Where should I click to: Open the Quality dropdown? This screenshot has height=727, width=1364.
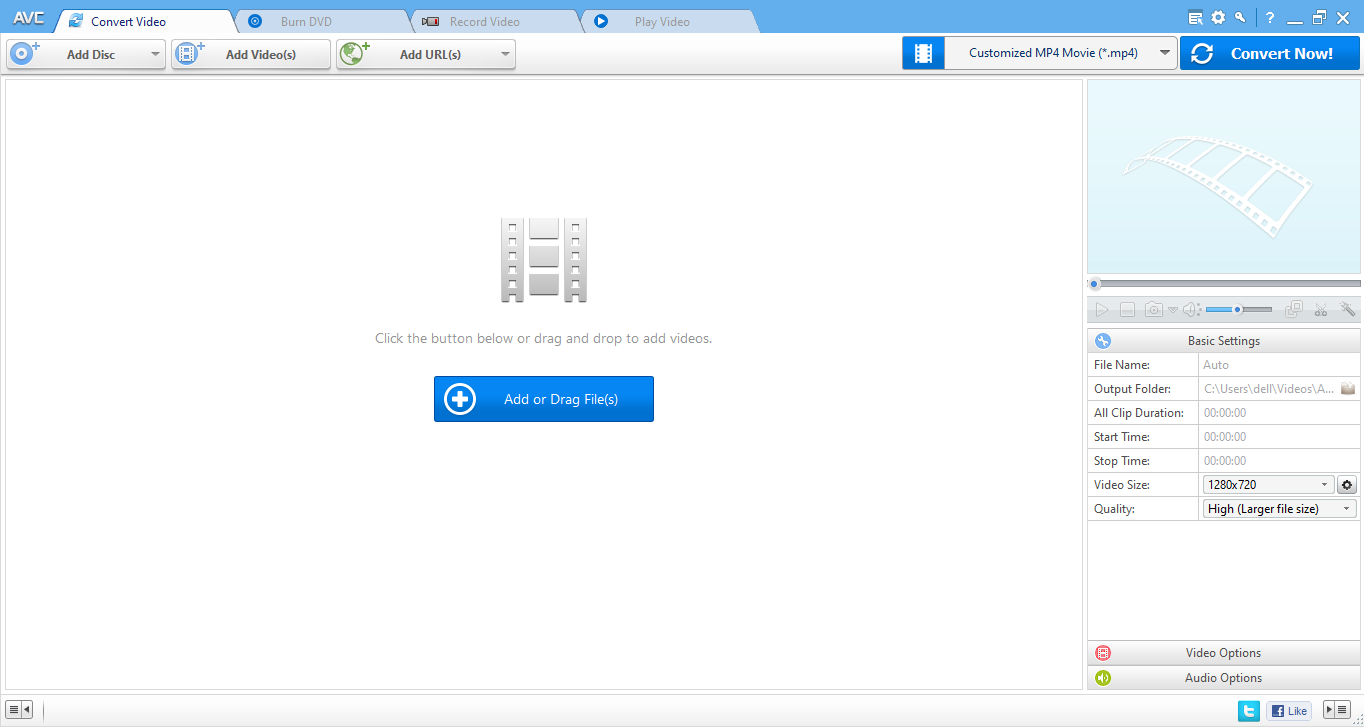[1280, 509]
